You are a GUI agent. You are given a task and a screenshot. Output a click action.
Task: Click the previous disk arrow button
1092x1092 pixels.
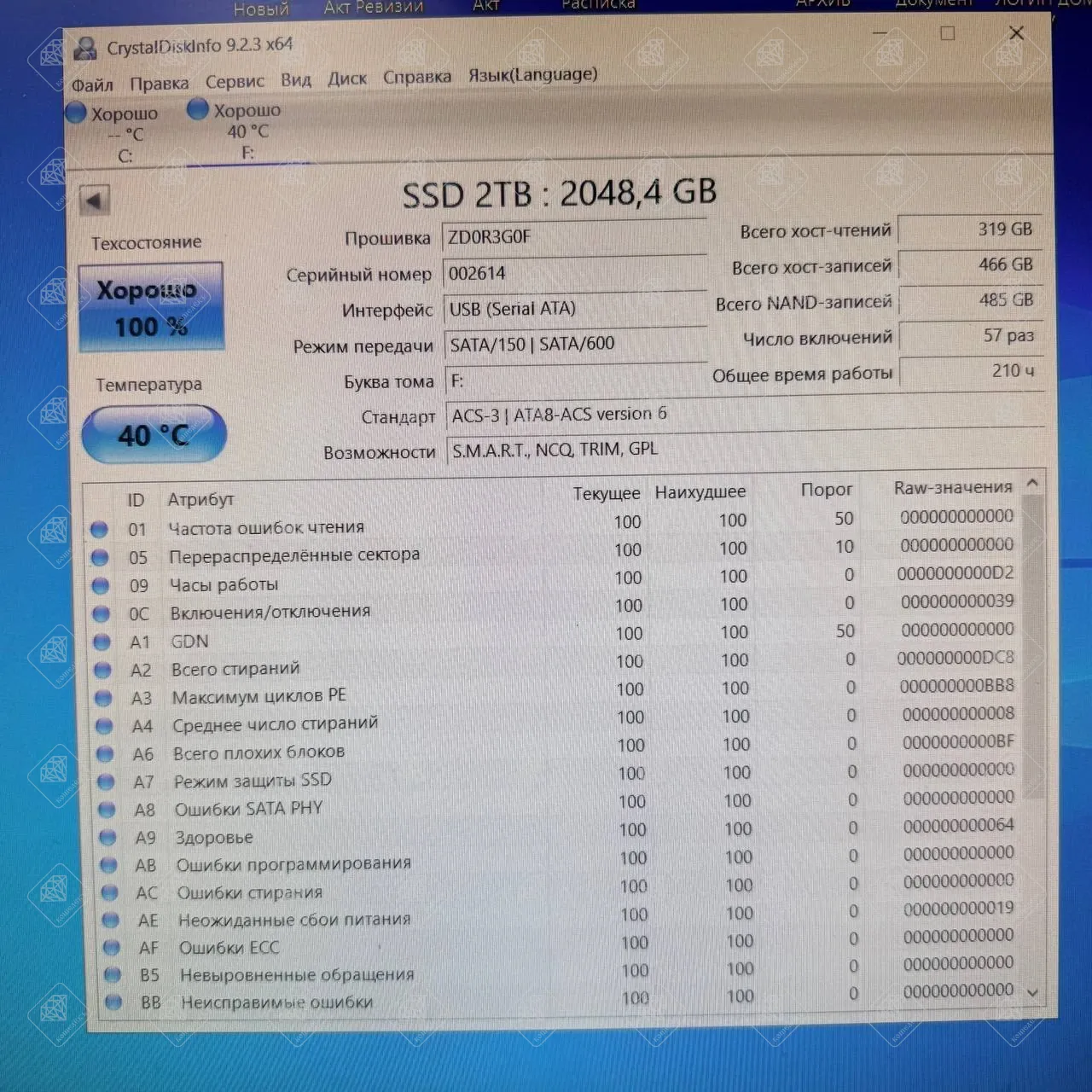click(x=94, y=201)
